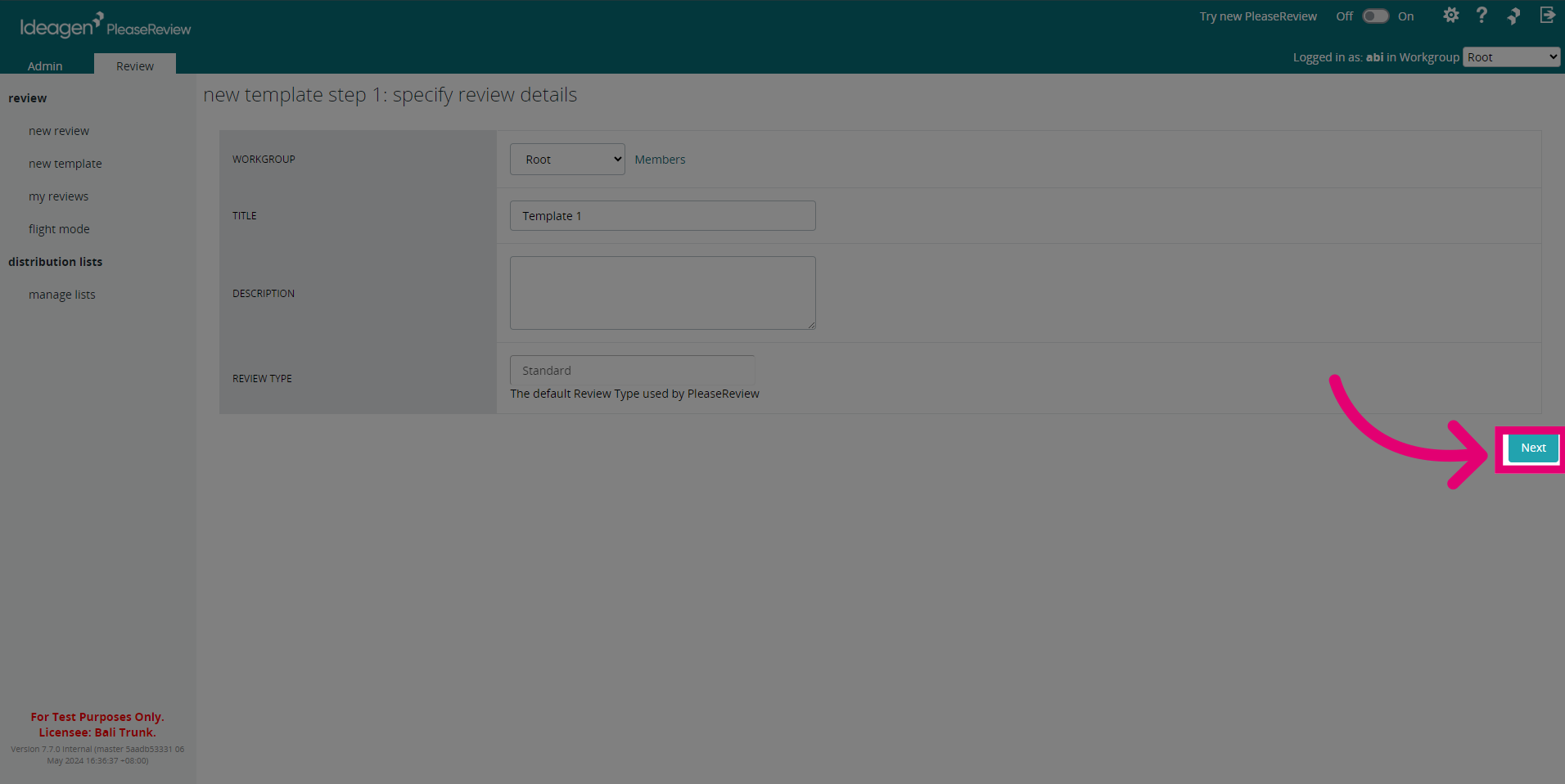Open the Standard review type field
The width and height of the screenshot is (1565, 784).
[x=632, y=371]
